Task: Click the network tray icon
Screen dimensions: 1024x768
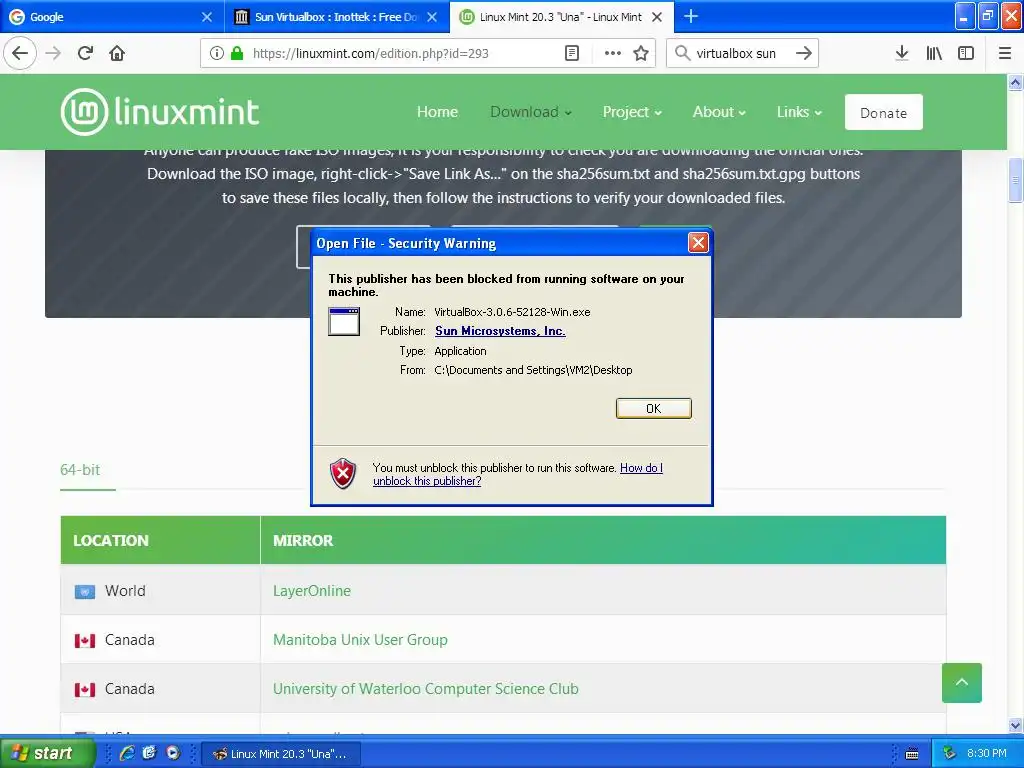Action: (x=949, y=753)
